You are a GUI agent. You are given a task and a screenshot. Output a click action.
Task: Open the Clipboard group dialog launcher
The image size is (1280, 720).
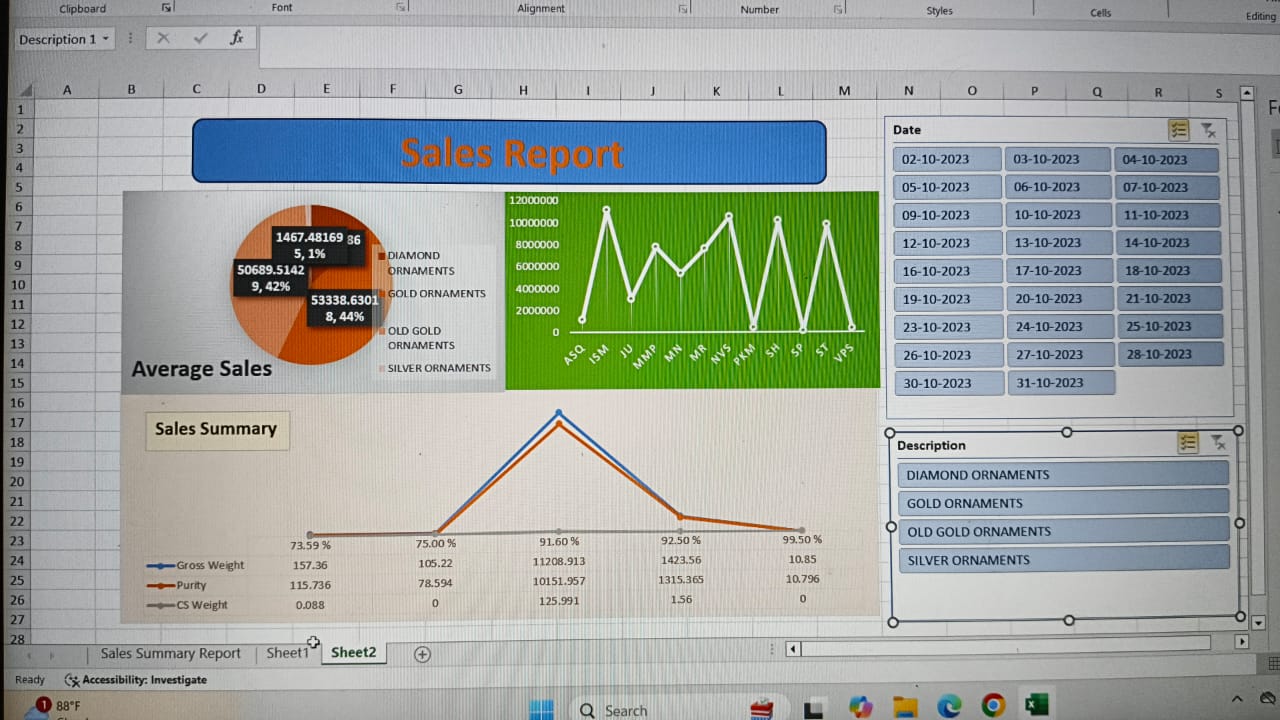(x=166, y=8)
